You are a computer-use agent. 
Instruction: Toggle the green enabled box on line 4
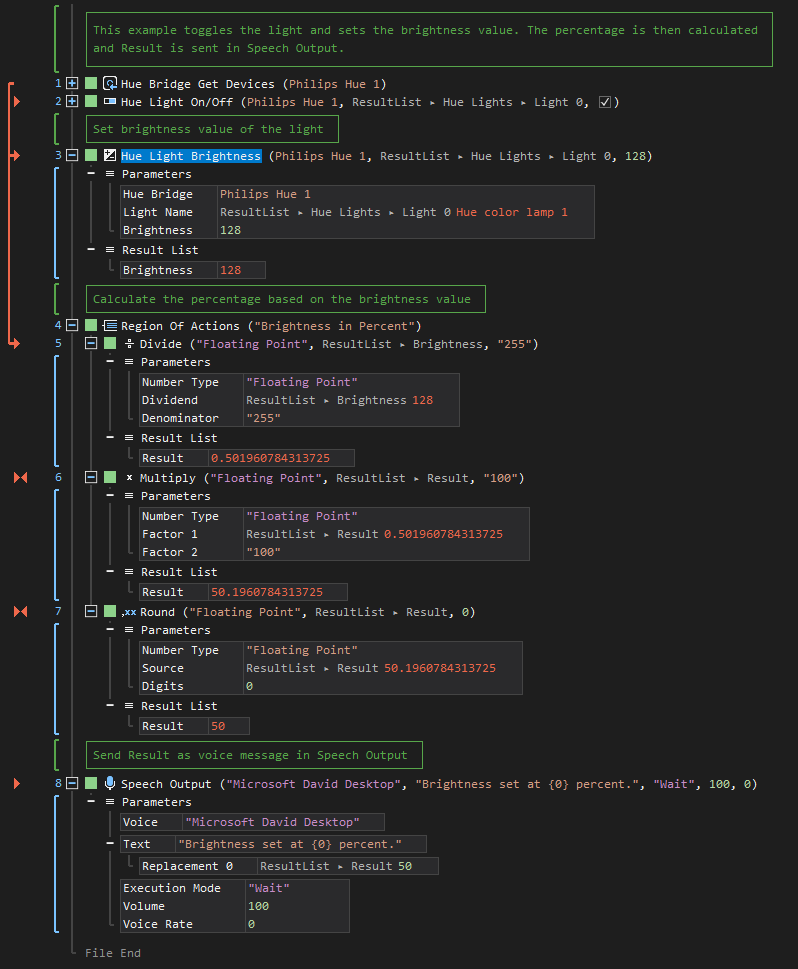(91, 326)
